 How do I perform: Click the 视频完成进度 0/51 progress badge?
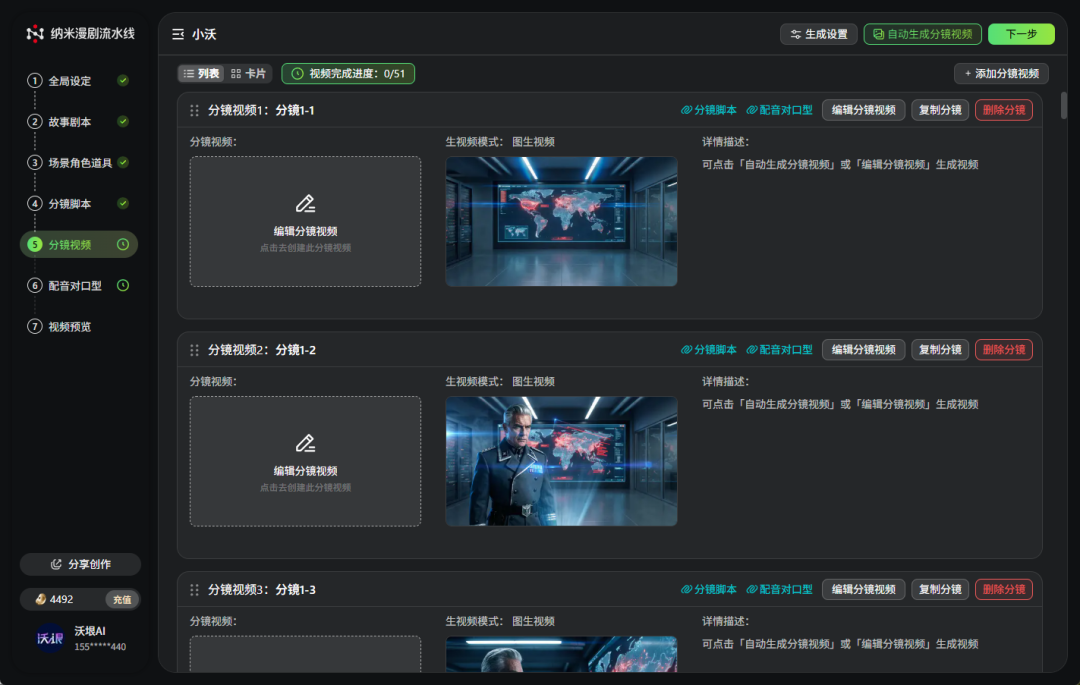point(347,73)
